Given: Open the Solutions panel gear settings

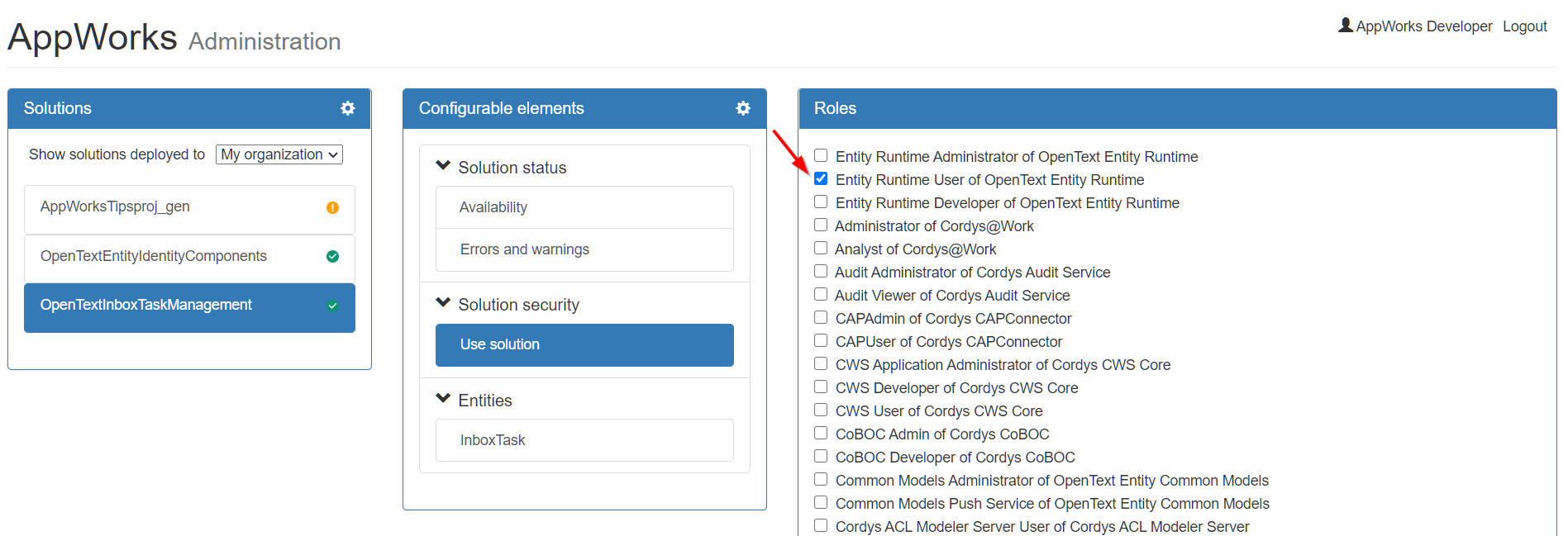Looking at the screenshot, I should click(348, 108).
